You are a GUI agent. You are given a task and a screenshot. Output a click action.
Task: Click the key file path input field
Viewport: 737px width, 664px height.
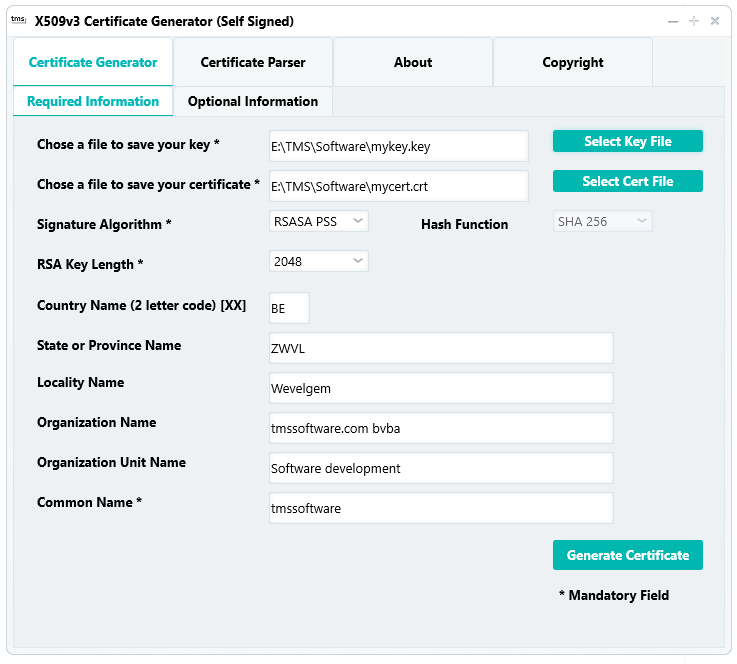(x=398, y=146)
